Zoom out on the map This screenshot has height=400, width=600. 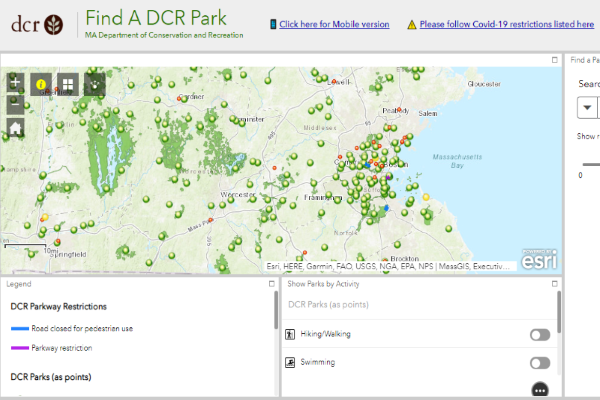pos(16,104)
